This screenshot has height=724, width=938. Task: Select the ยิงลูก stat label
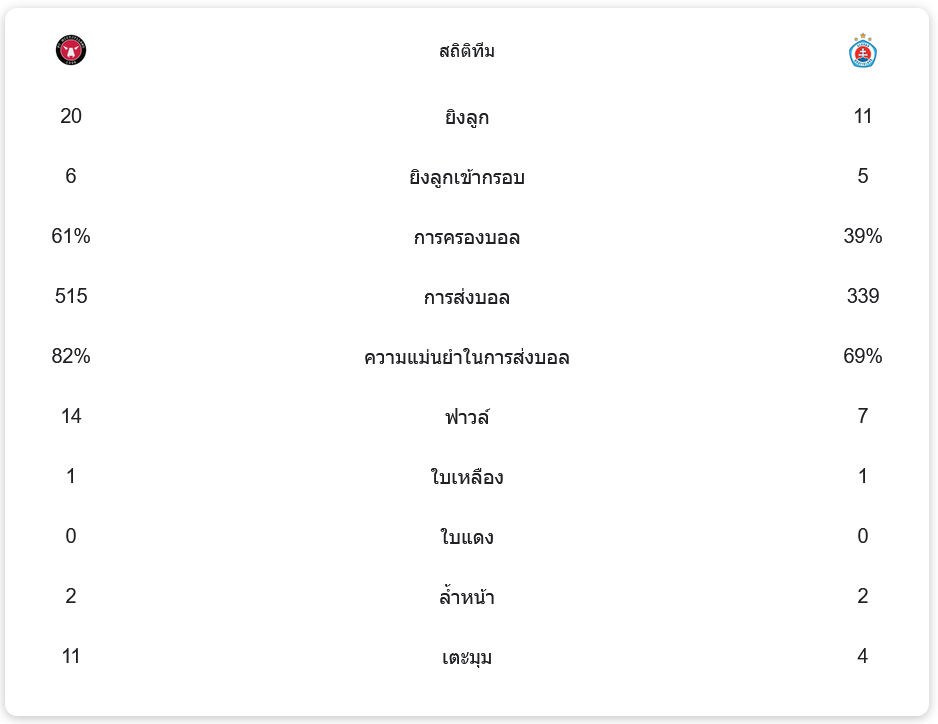[x=467, y=117]
